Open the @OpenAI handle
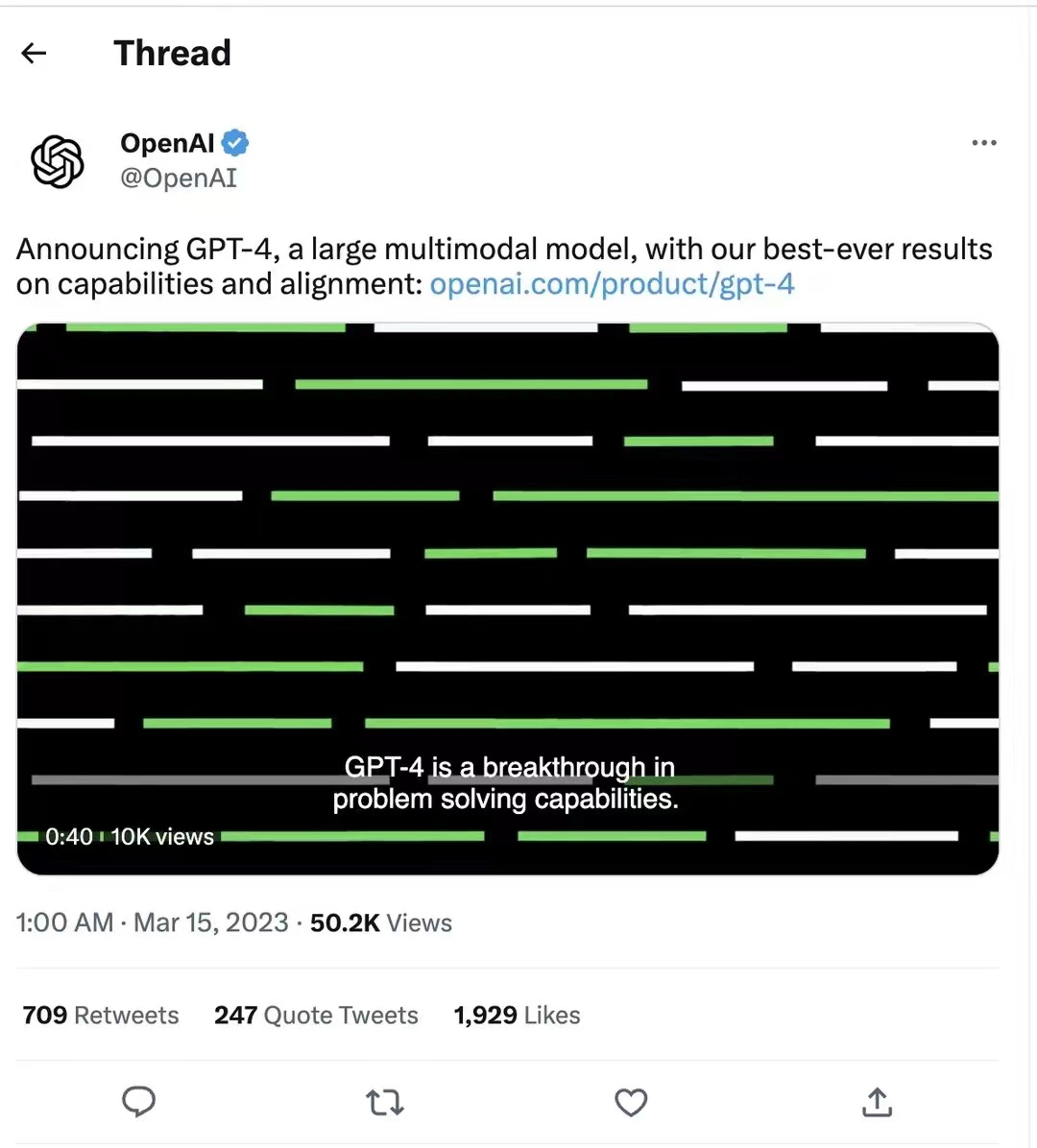Screen dimensions: 1037x1148 click(x=179, y=178)
